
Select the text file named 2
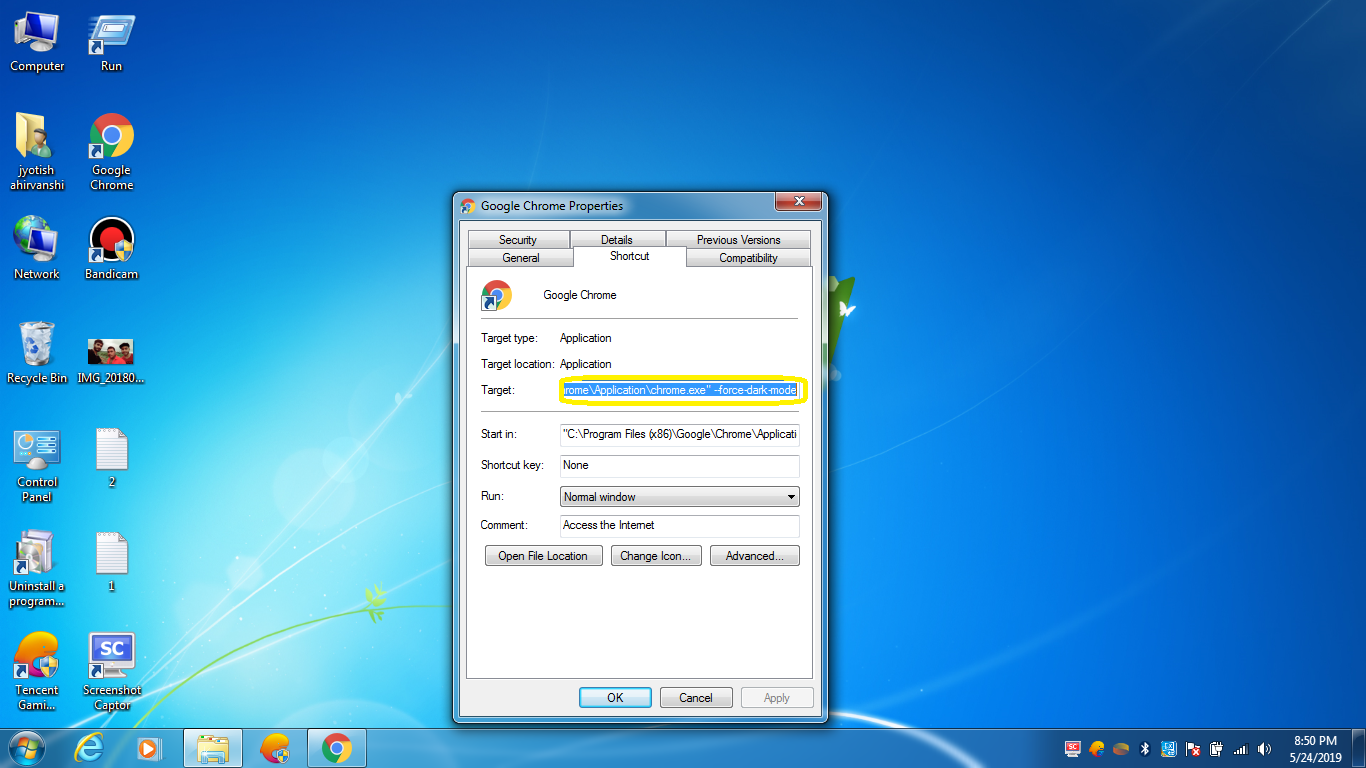click(111, 457)
